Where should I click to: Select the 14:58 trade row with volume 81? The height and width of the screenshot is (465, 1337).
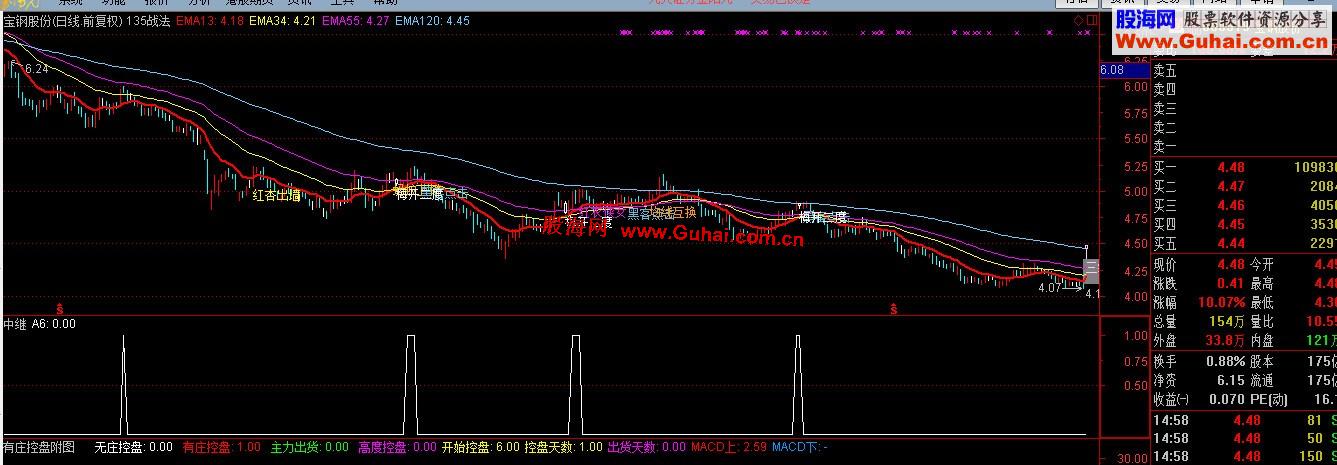[1244, 421]
